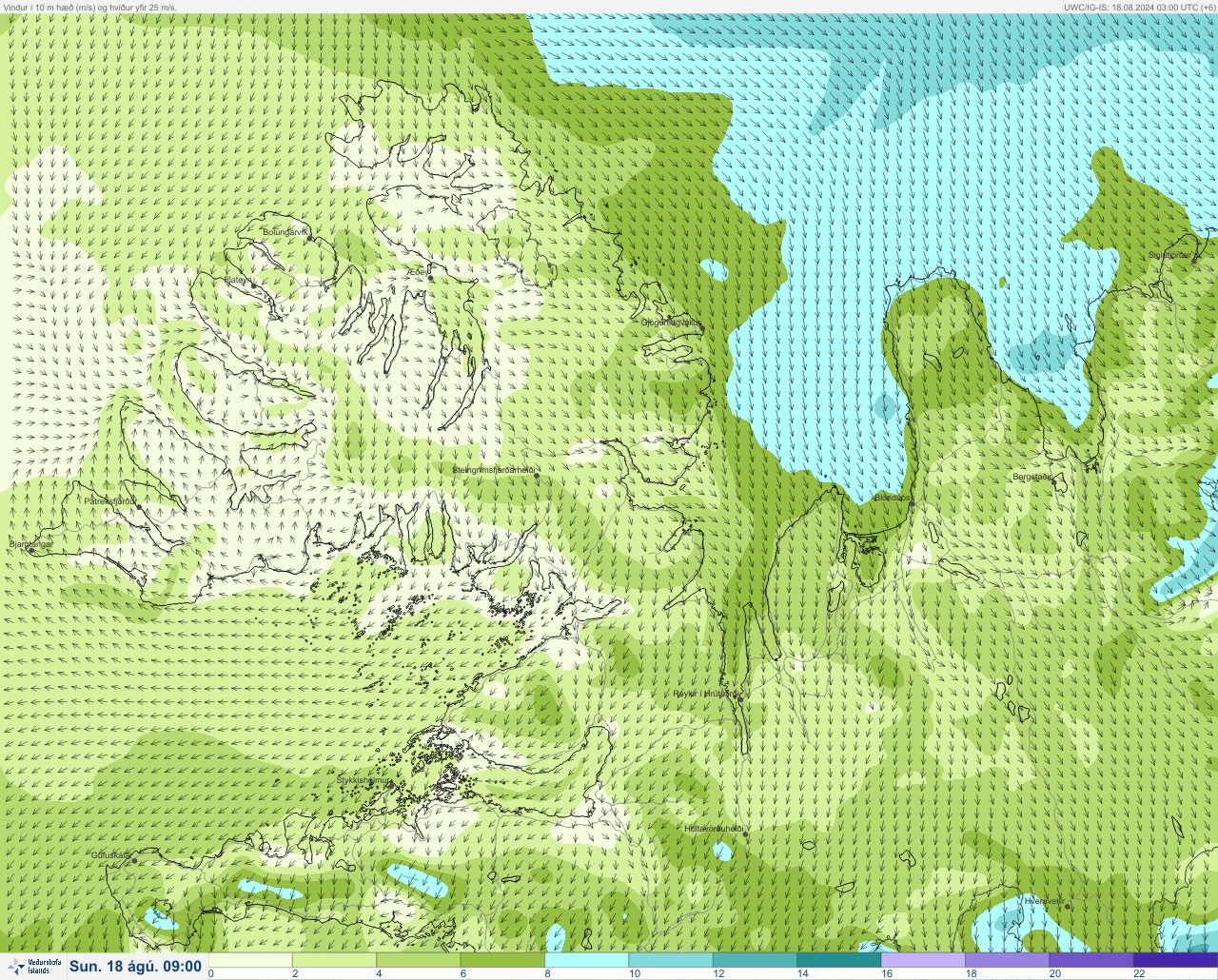Click the Sun. 18 ágú. 09:00 timestamp
1218x980 pixels.
coord(136,967)
